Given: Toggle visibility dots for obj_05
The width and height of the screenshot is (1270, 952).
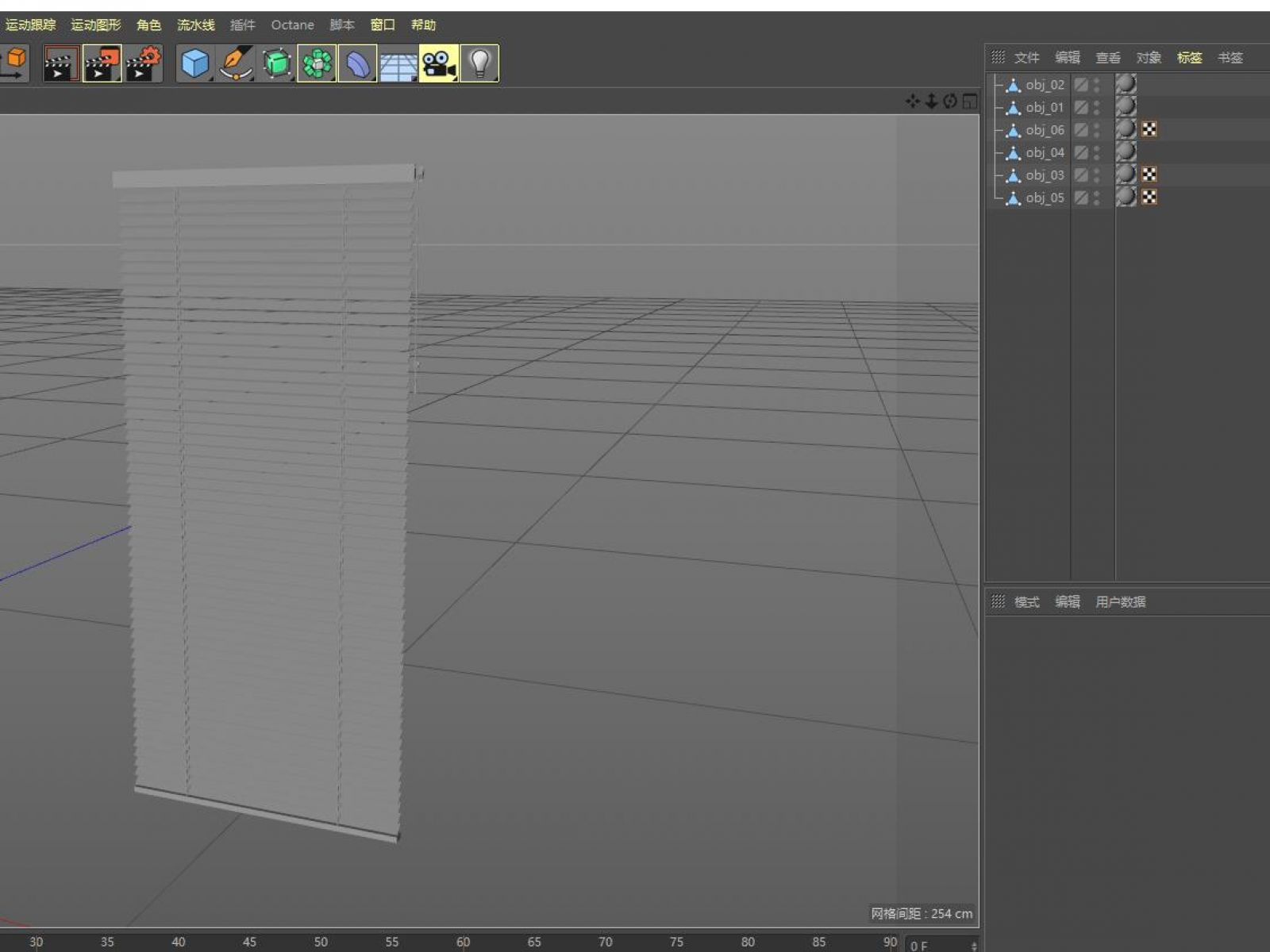Looking at the screenshot, I should 1097,198.
